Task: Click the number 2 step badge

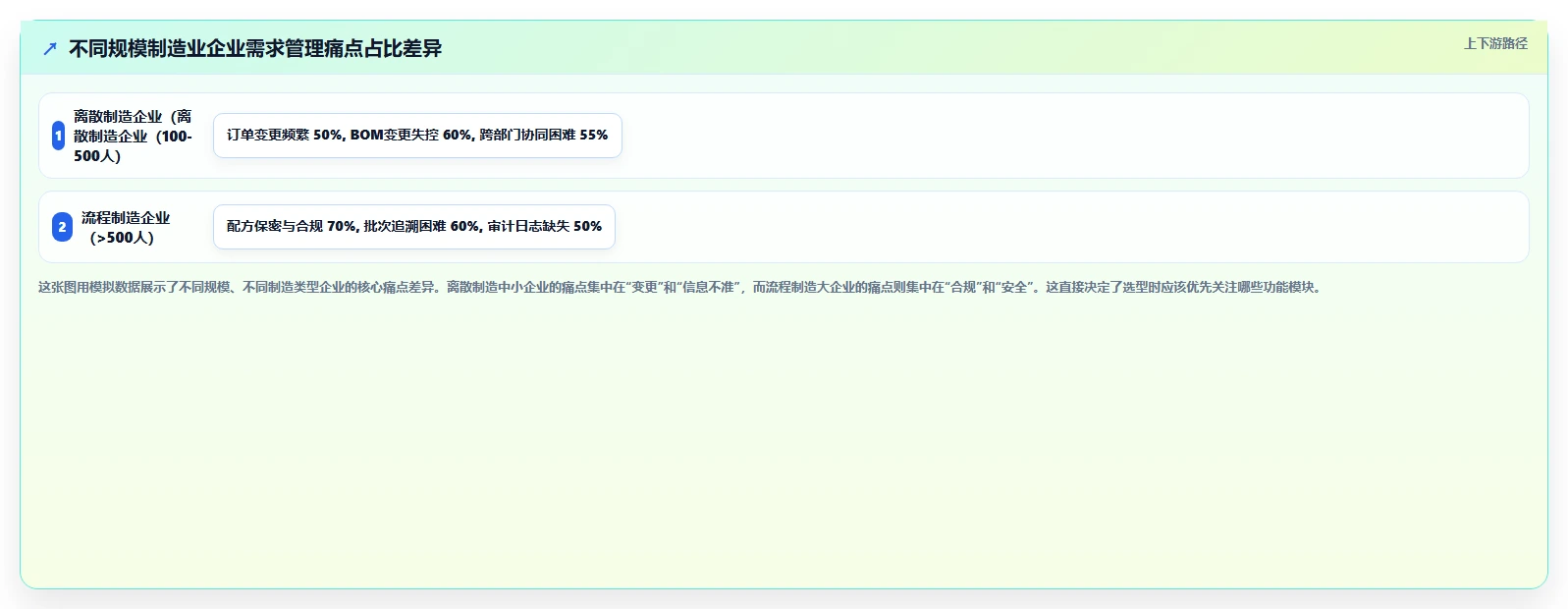Action: pos(62,227)
